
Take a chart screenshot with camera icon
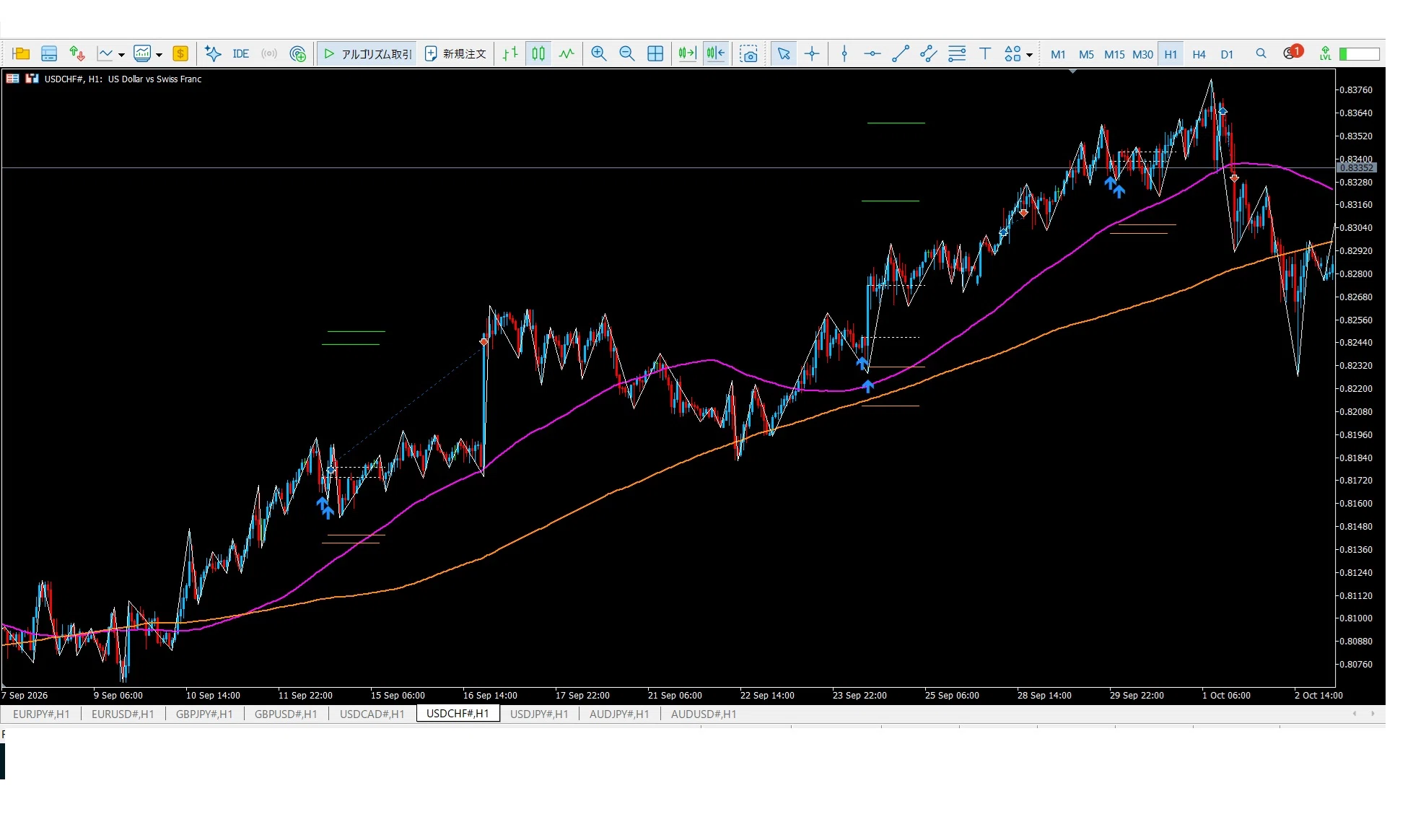749,54
